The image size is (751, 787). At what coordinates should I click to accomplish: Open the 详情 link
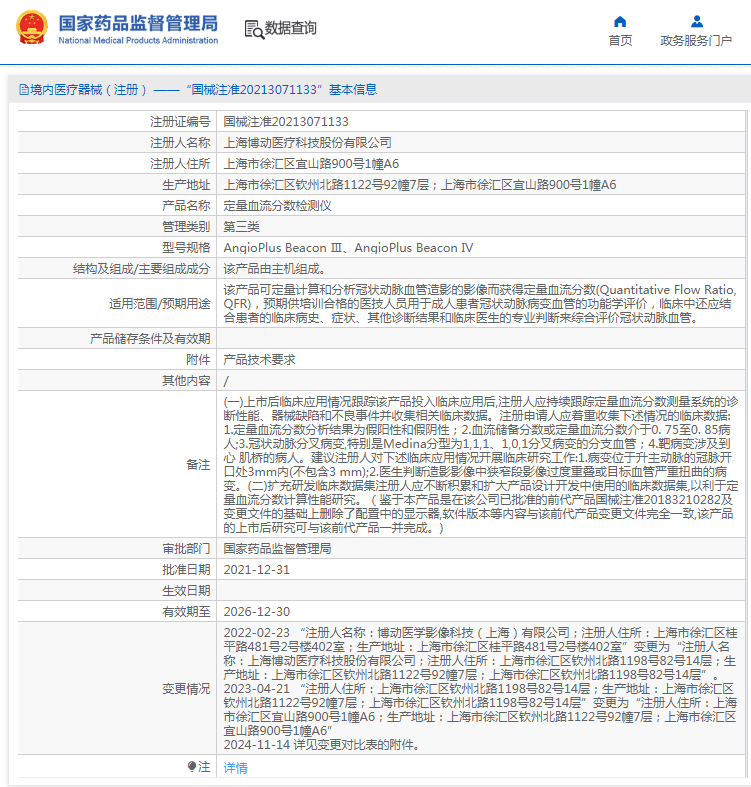pos(235,767)
